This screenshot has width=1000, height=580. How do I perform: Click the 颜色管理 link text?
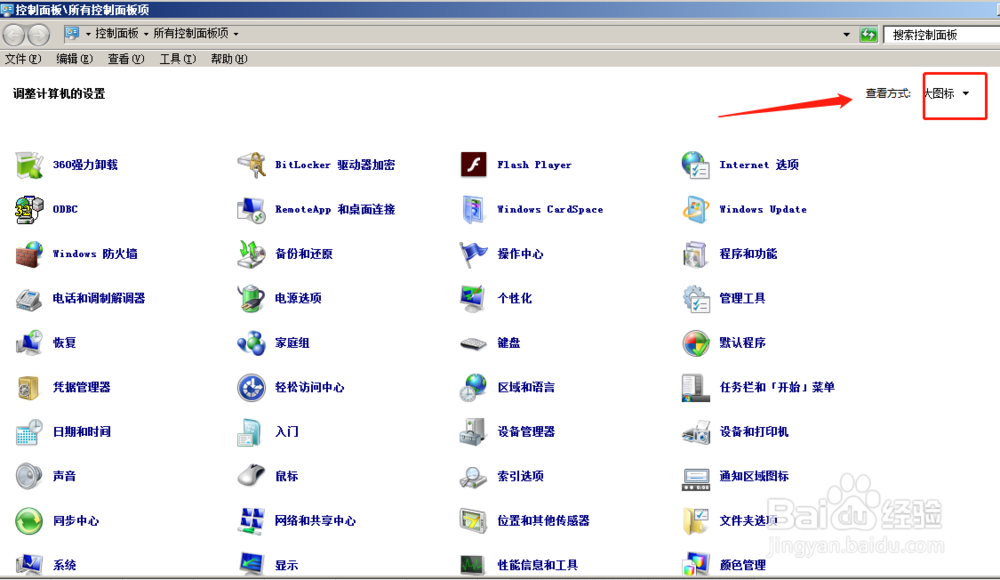click(x=742, y=565)
